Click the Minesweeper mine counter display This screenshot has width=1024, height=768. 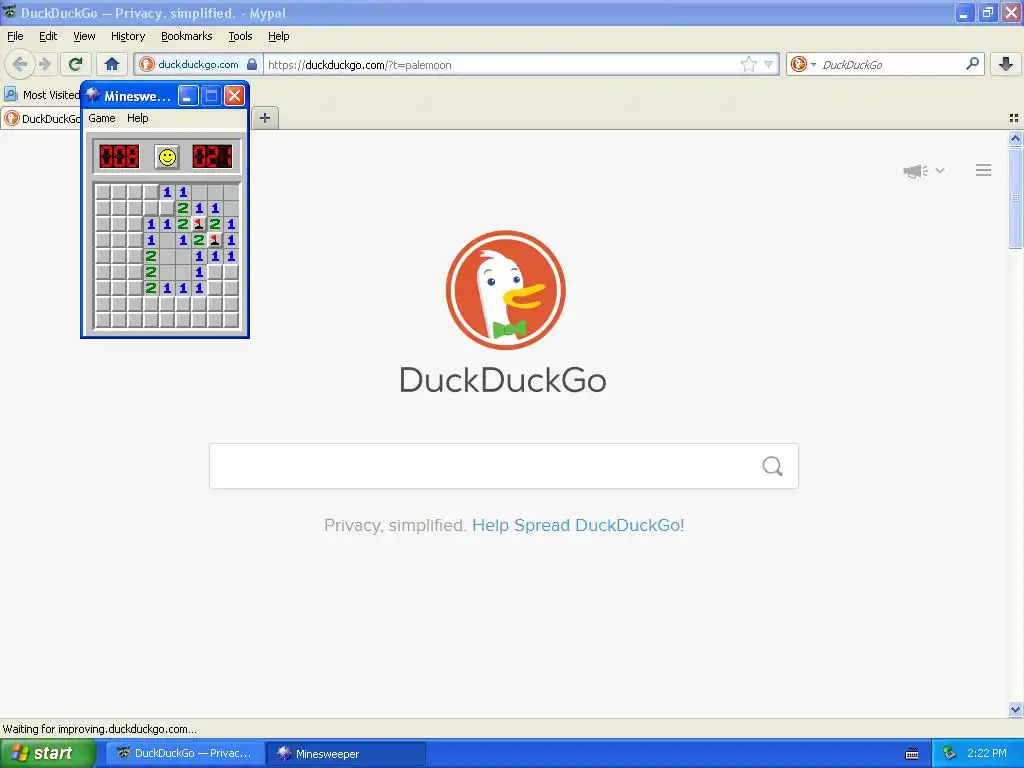click(x=119, y=157)
